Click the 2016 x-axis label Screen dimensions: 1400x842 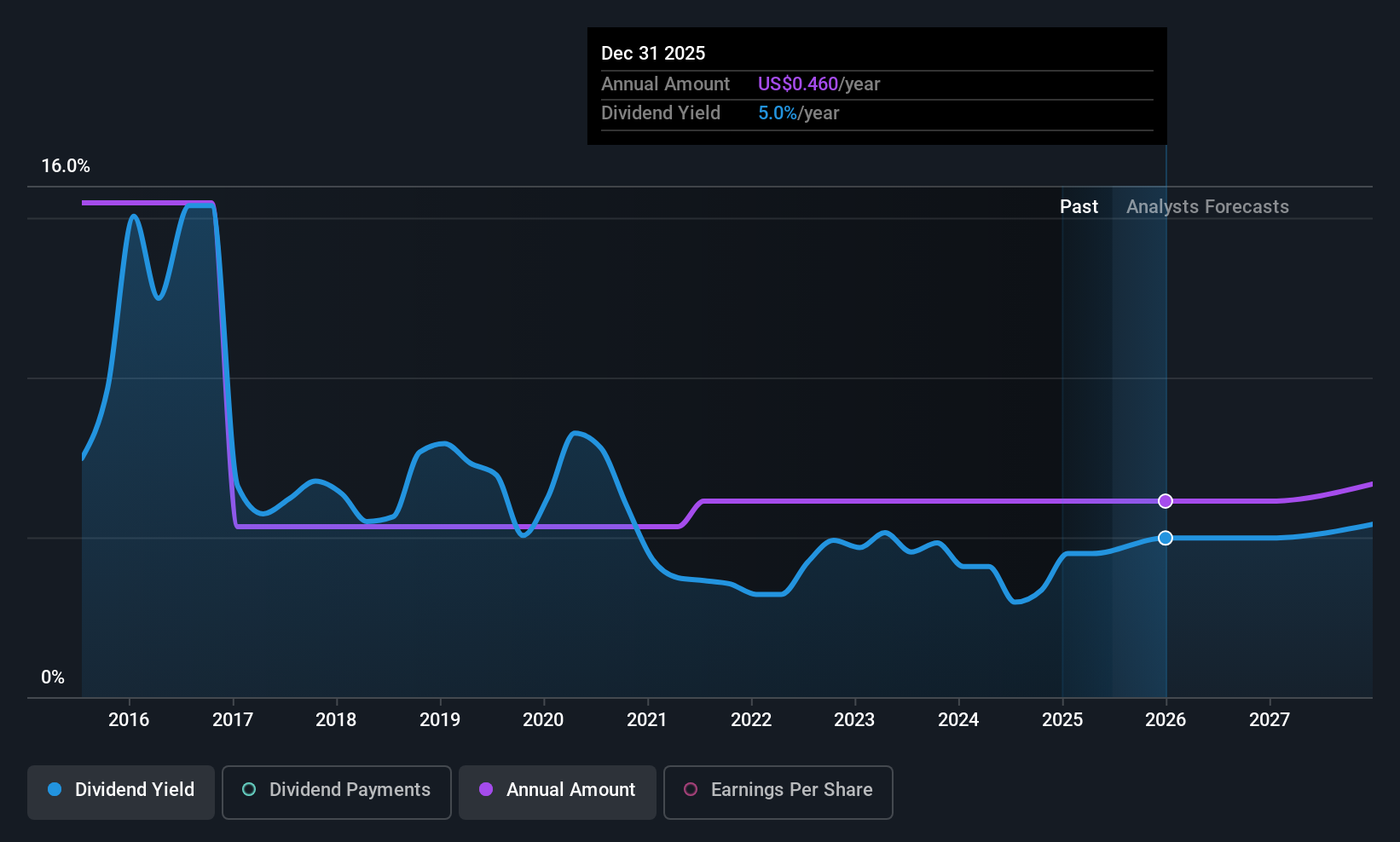pyautogui.click(x=129, y=720)
